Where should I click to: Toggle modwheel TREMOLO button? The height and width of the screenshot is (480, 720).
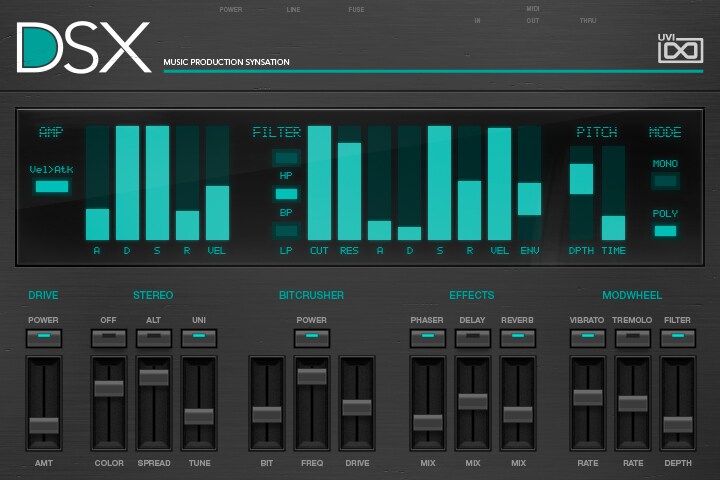point(633,339)
